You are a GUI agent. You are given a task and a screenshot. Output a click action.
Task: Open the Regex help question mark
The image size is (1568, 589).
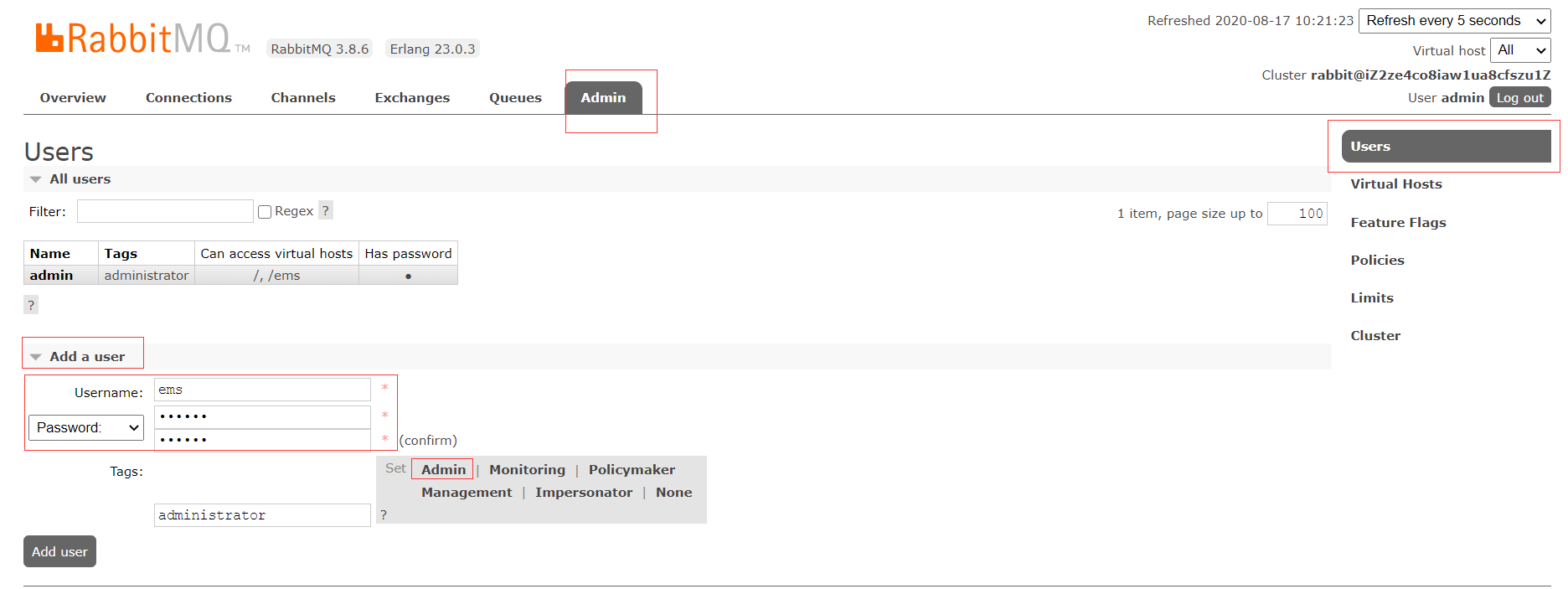326,210
